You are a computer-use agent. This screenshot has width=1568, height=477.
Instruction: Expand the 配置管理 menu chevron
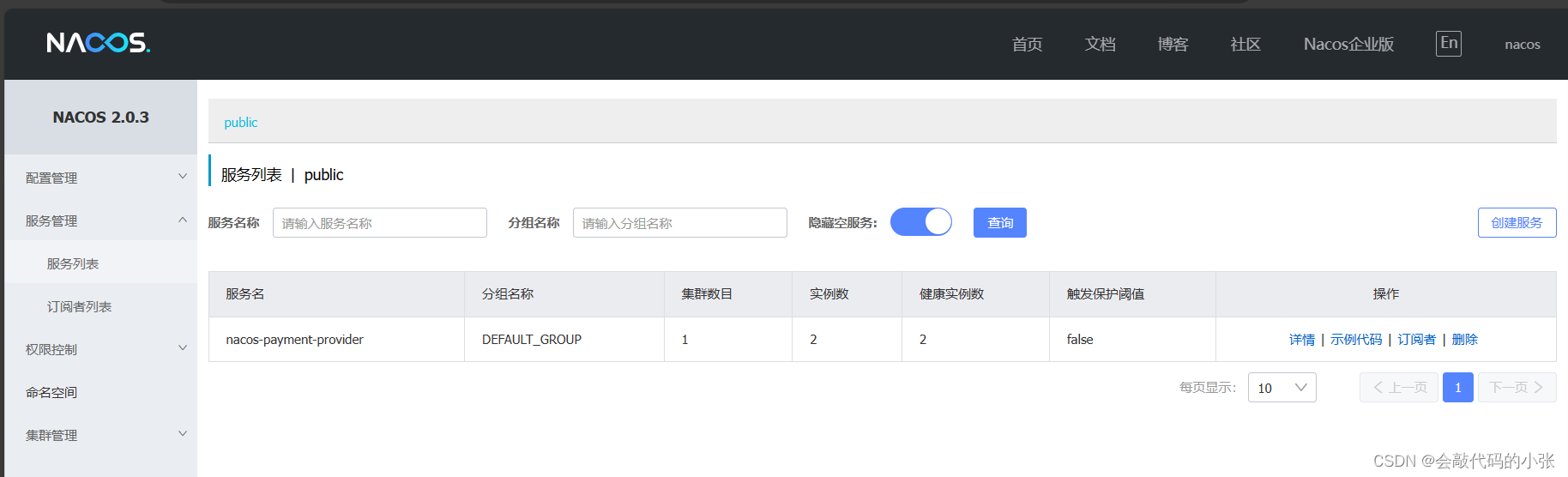(183, 177)
